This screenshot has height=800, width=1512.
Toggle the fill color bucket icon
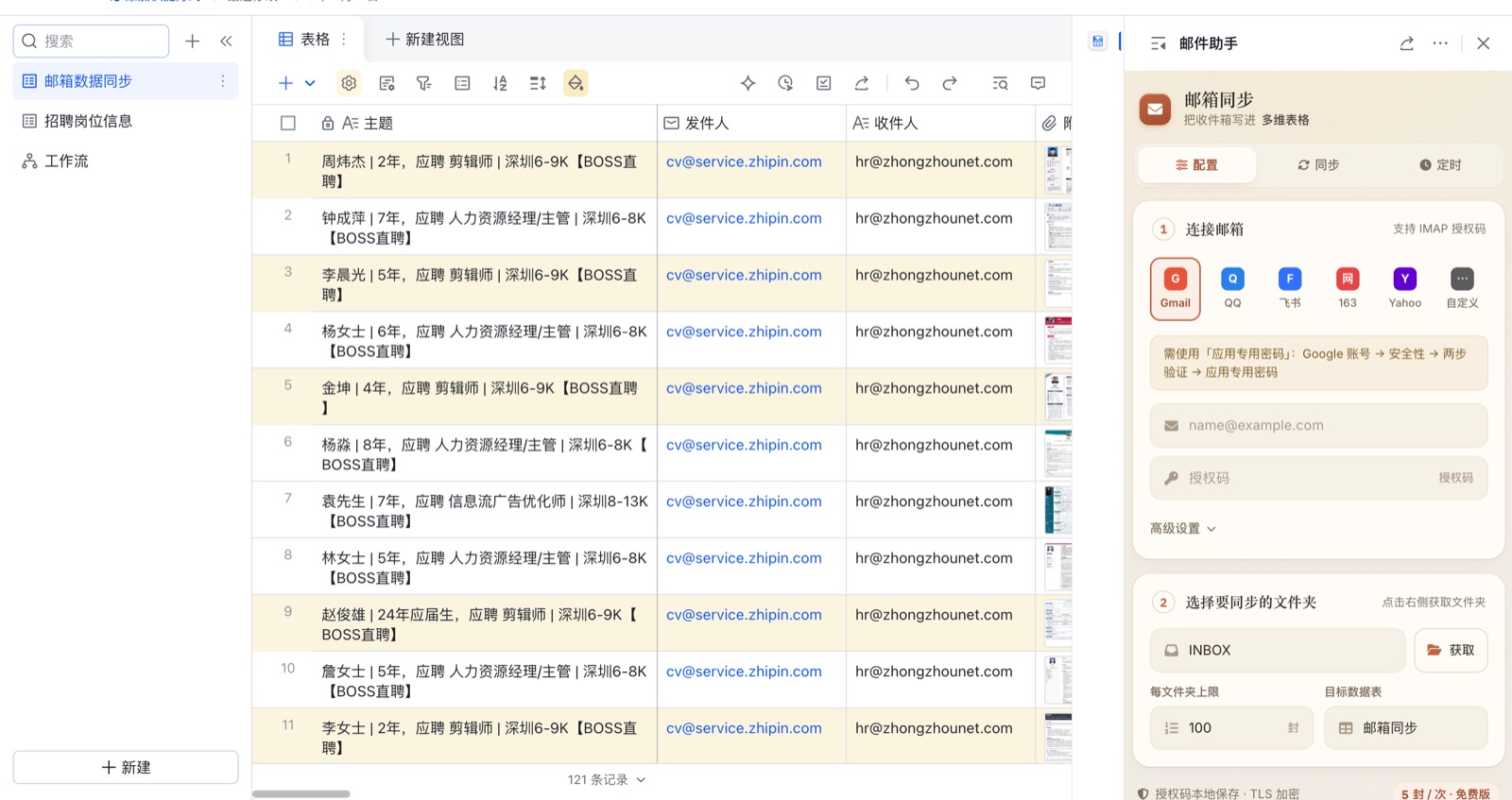click(x=576, y=83)
